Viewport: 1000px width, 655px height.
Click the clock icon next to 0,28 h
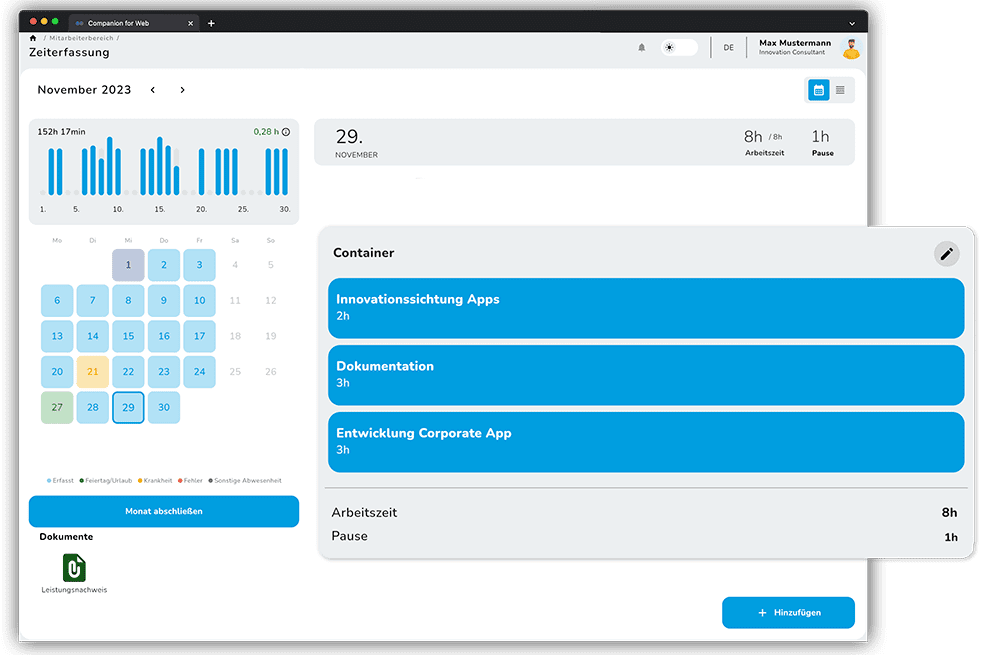286,132
